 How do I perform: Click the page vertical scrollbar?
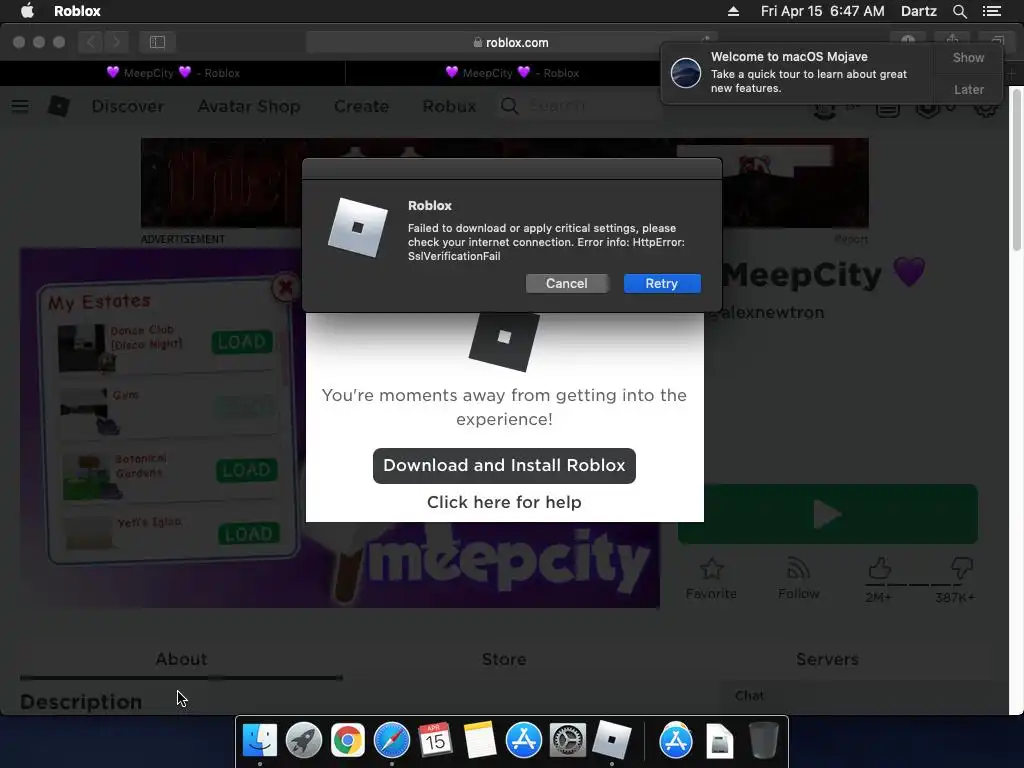(1016, 170)
